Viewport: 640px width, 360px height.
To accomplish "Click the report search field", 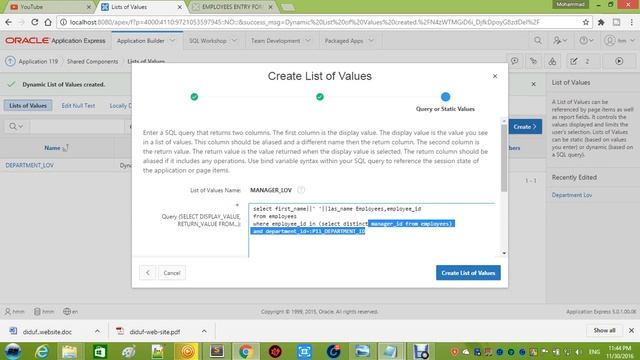I will point(78,127).
